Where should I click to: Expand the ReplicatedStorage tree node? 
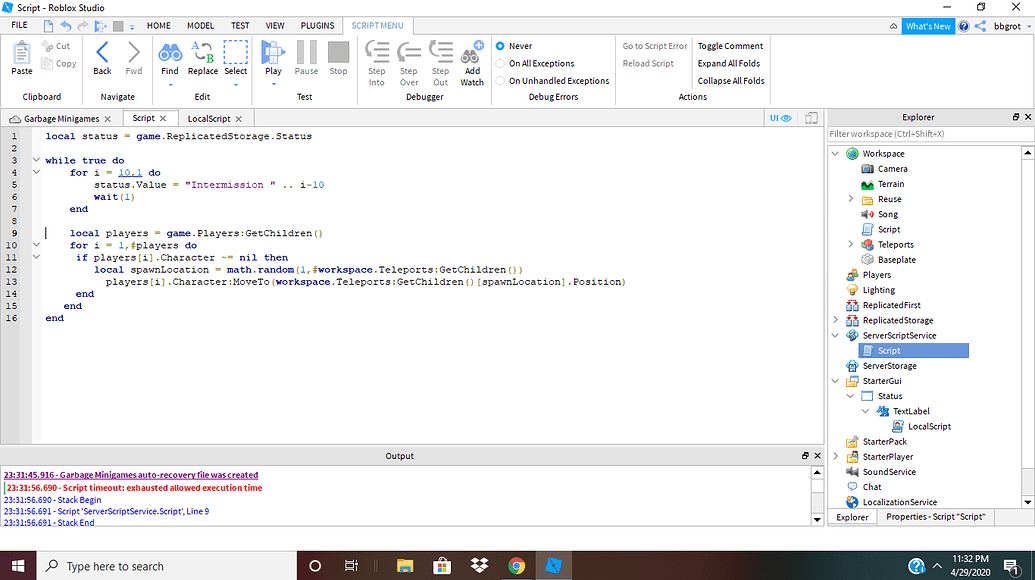pos(836,321)
